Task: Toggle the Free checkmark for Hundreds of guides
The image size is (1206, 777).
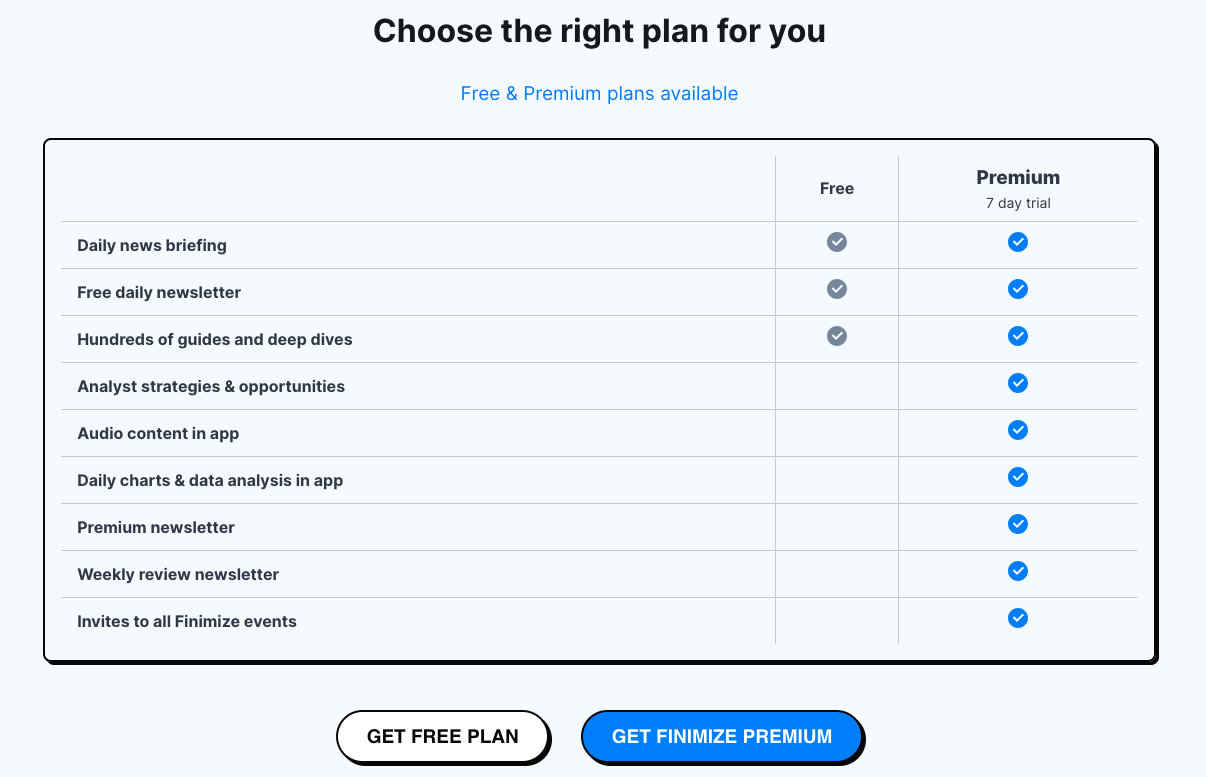Action: (836, 336)
